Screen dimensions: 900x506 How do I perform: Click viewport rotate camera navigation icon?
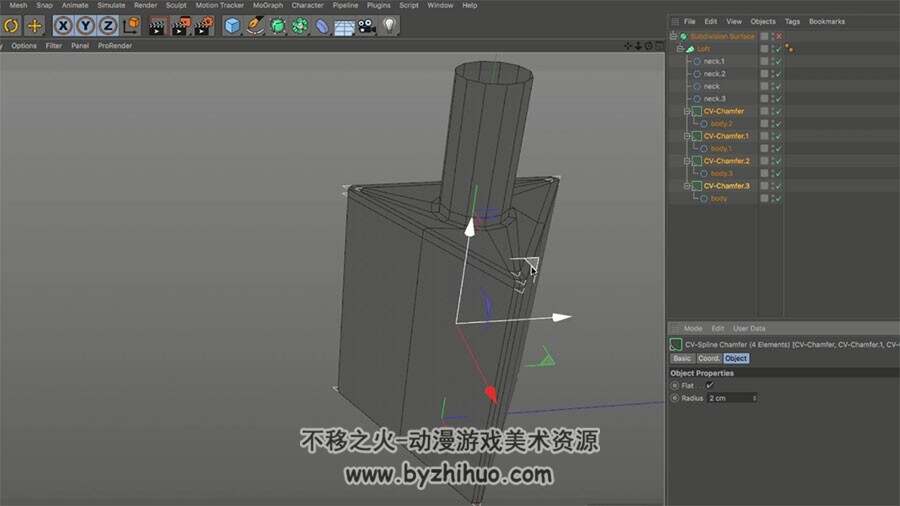(x=649, y=46)
